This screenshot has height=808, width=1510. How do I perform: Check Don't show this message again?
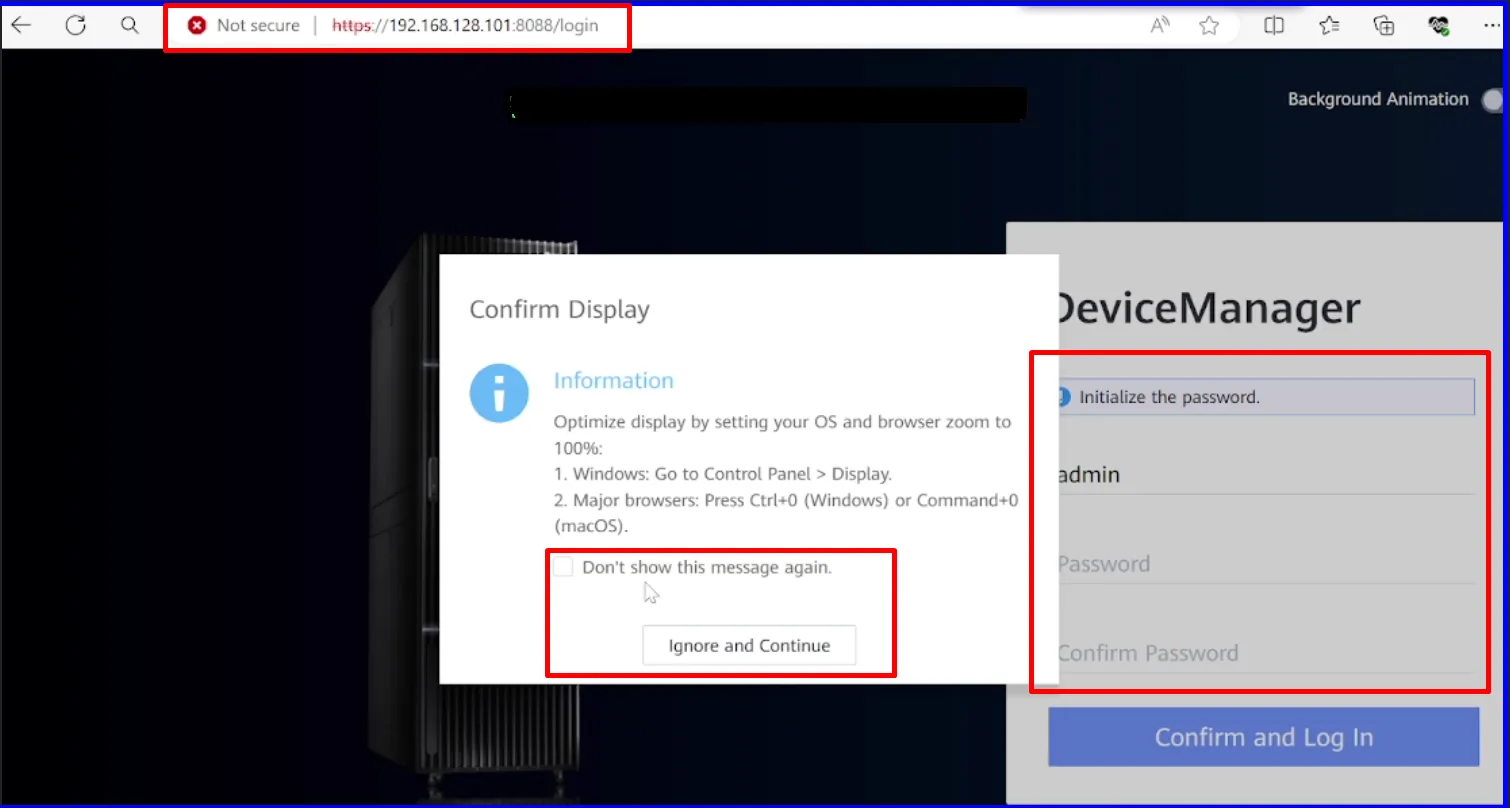[x=564, y=567]
